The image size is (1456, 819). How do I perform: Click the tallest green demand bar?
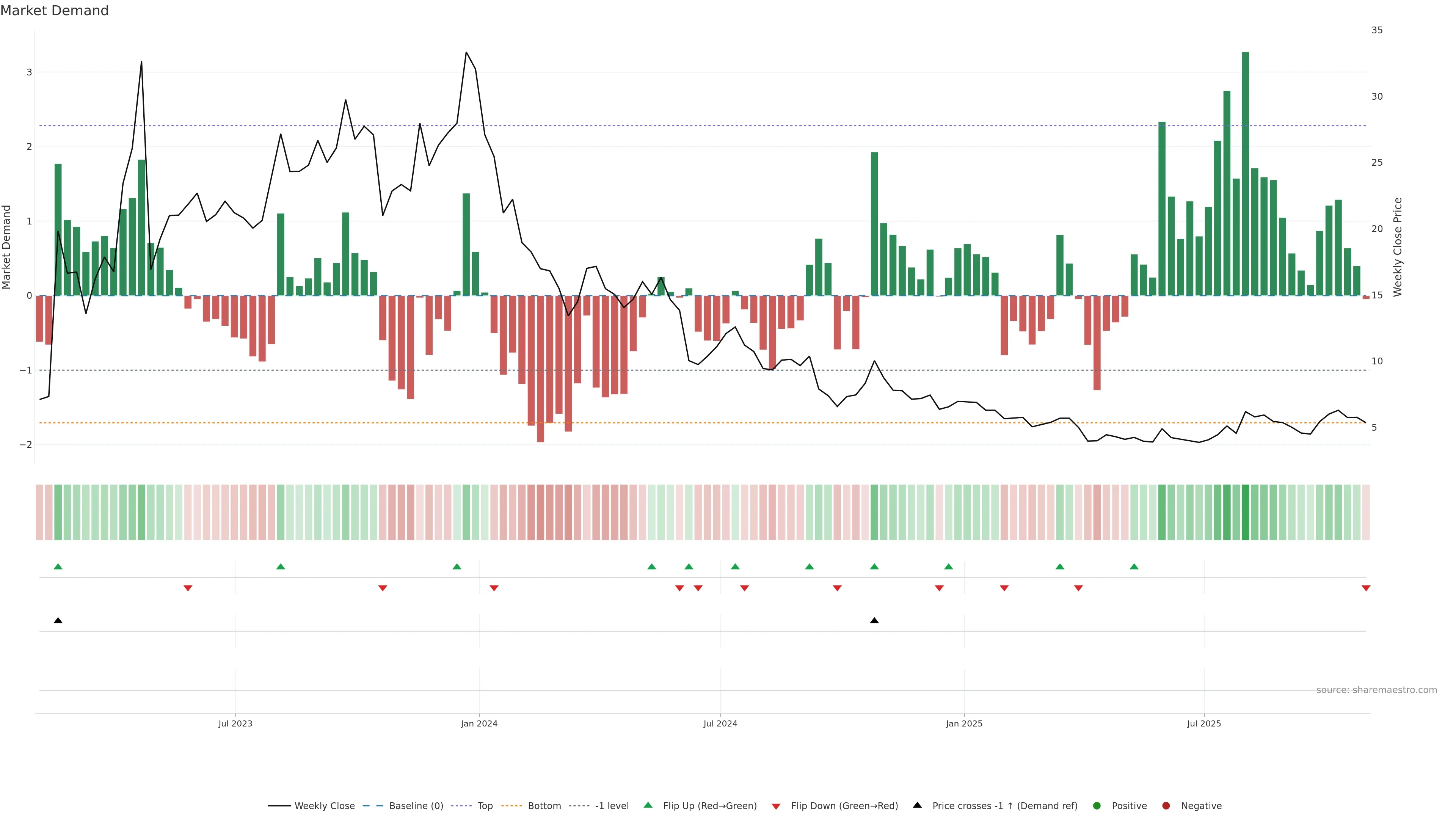(1245, 169)
